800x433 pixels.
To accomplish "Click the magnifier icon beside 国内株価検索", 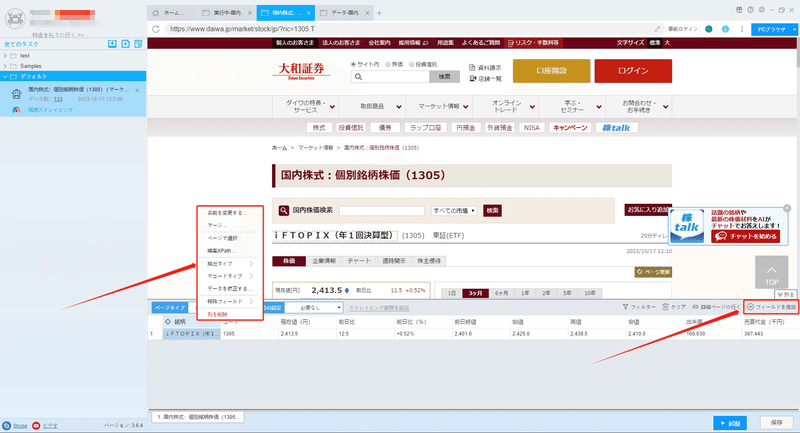I will click(x=284, y=210).
